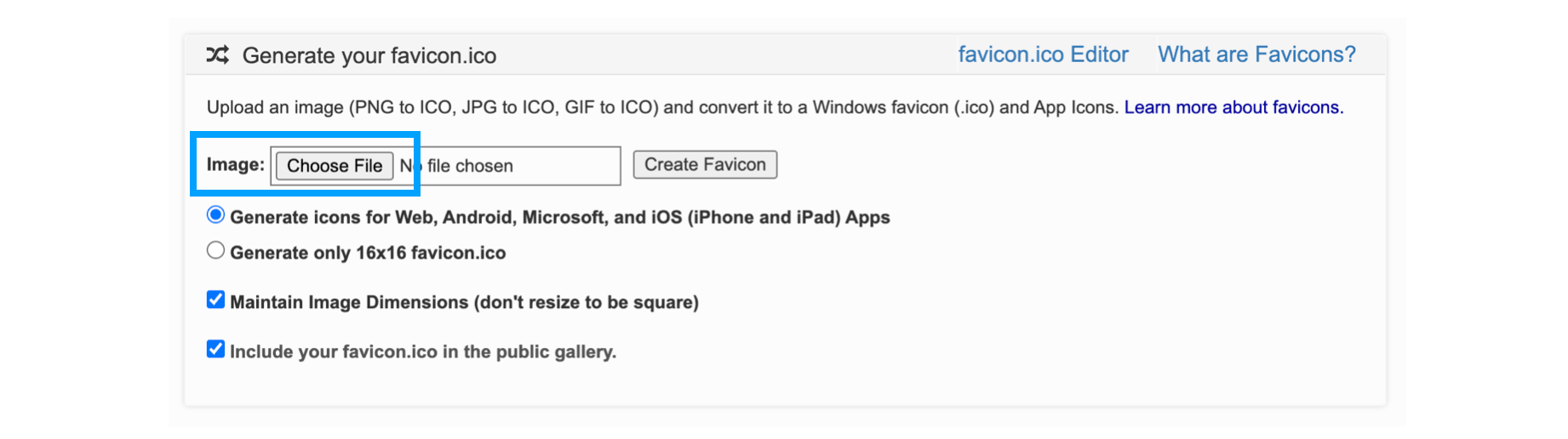Uncheck the Maintain Image Dimensions checkbox
The image size is (1568, 439).
pos(215,300)
